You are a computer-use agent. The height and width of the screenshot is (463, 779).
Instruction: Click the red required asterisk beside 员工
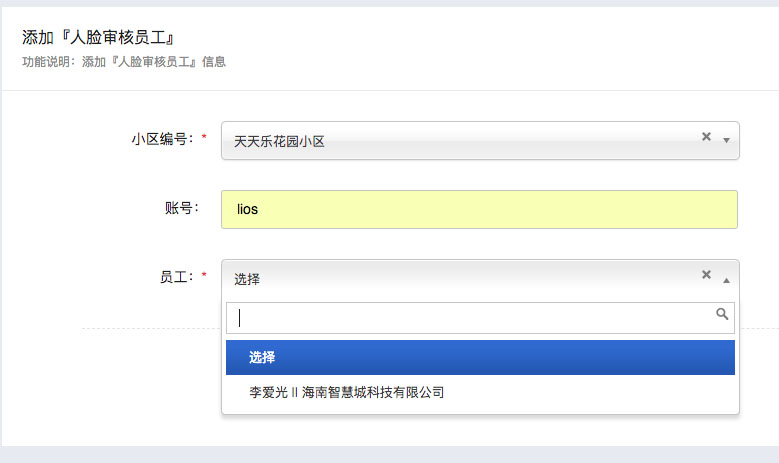tap(205, 275)
